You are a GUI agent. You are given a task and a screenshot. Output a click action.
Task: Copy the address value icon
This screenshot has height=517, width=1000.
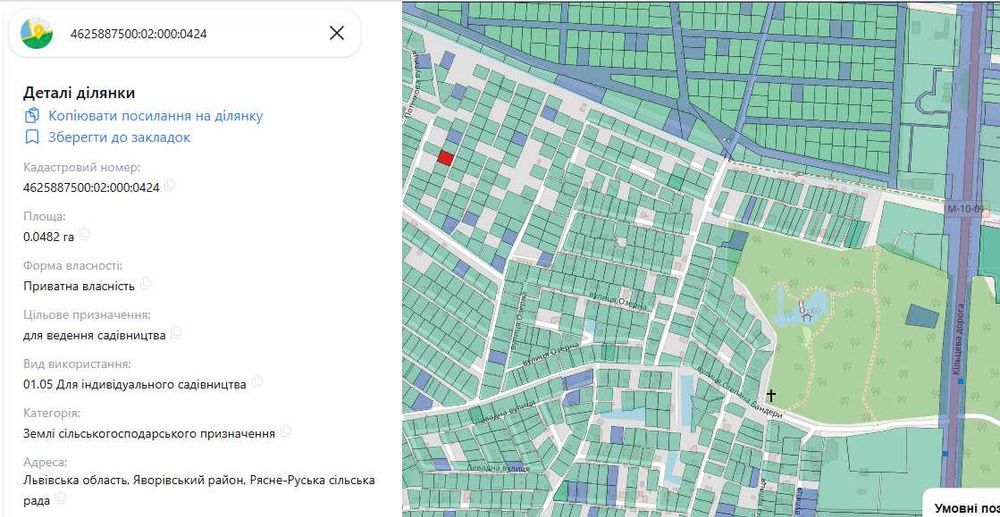click(61, 496)
